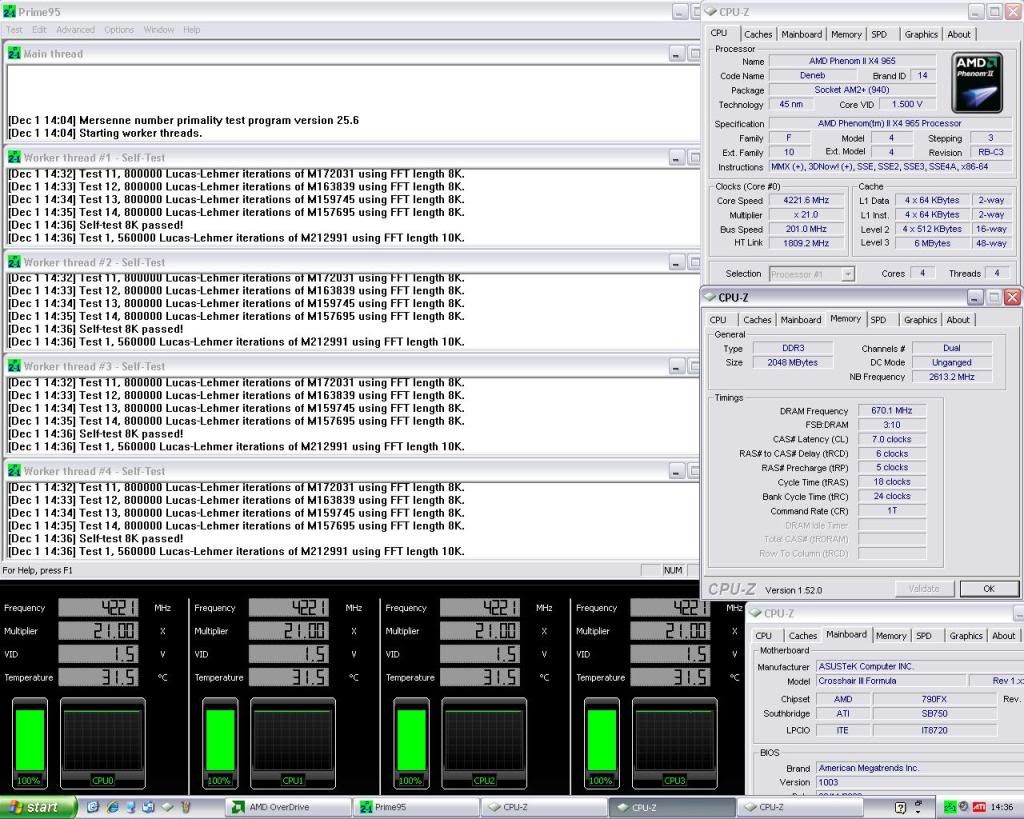The height and width of the screenshot is (819, 1024).
Task: Open the Options menu in Prime95
Action: pos(119,30)
